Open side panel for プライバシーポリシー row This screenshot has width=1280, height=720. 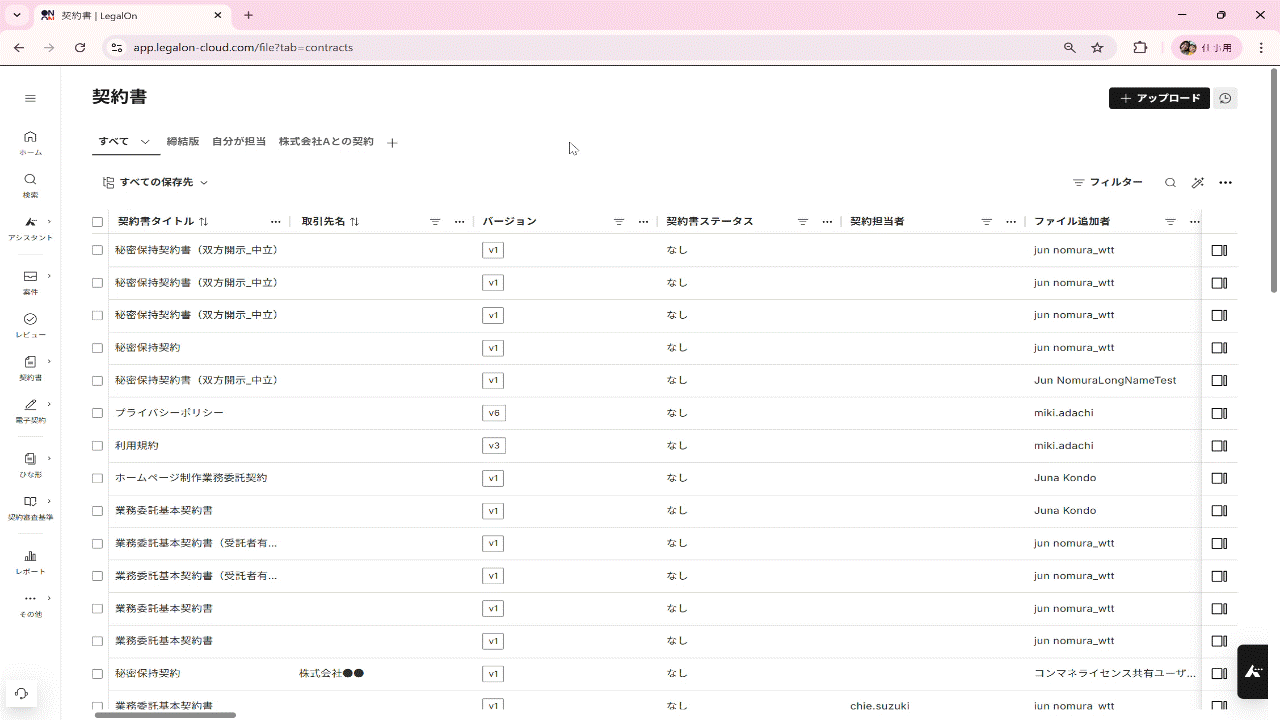1219,413
